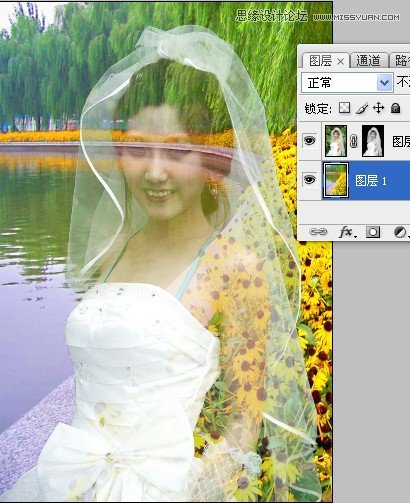Switch to the 通道 (Channels) tab
Viewport: 410px width, 503px height.
click(368, 61)
